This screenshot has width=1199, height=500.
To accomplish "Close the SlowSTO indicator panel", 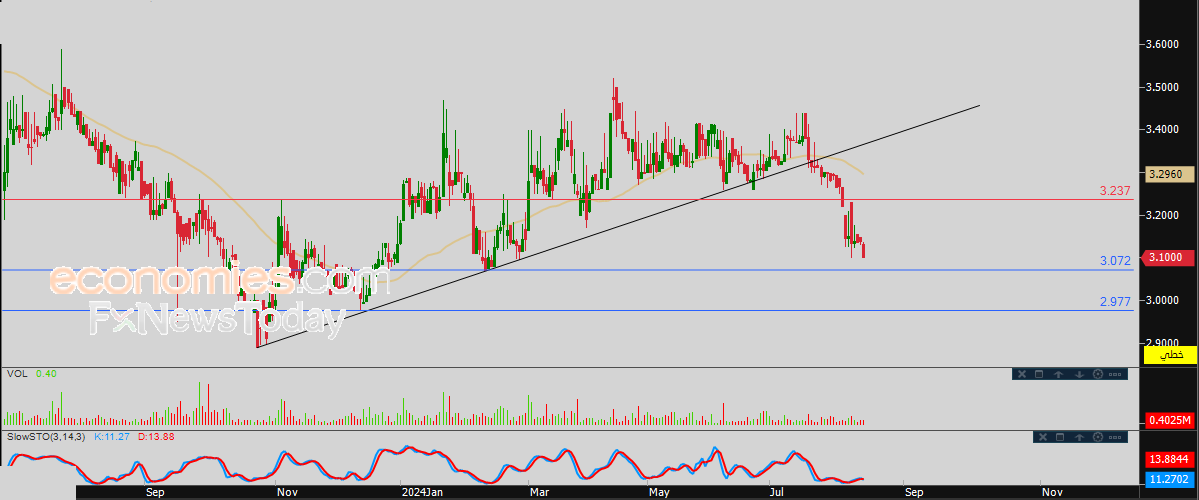I will [1043, 437].
